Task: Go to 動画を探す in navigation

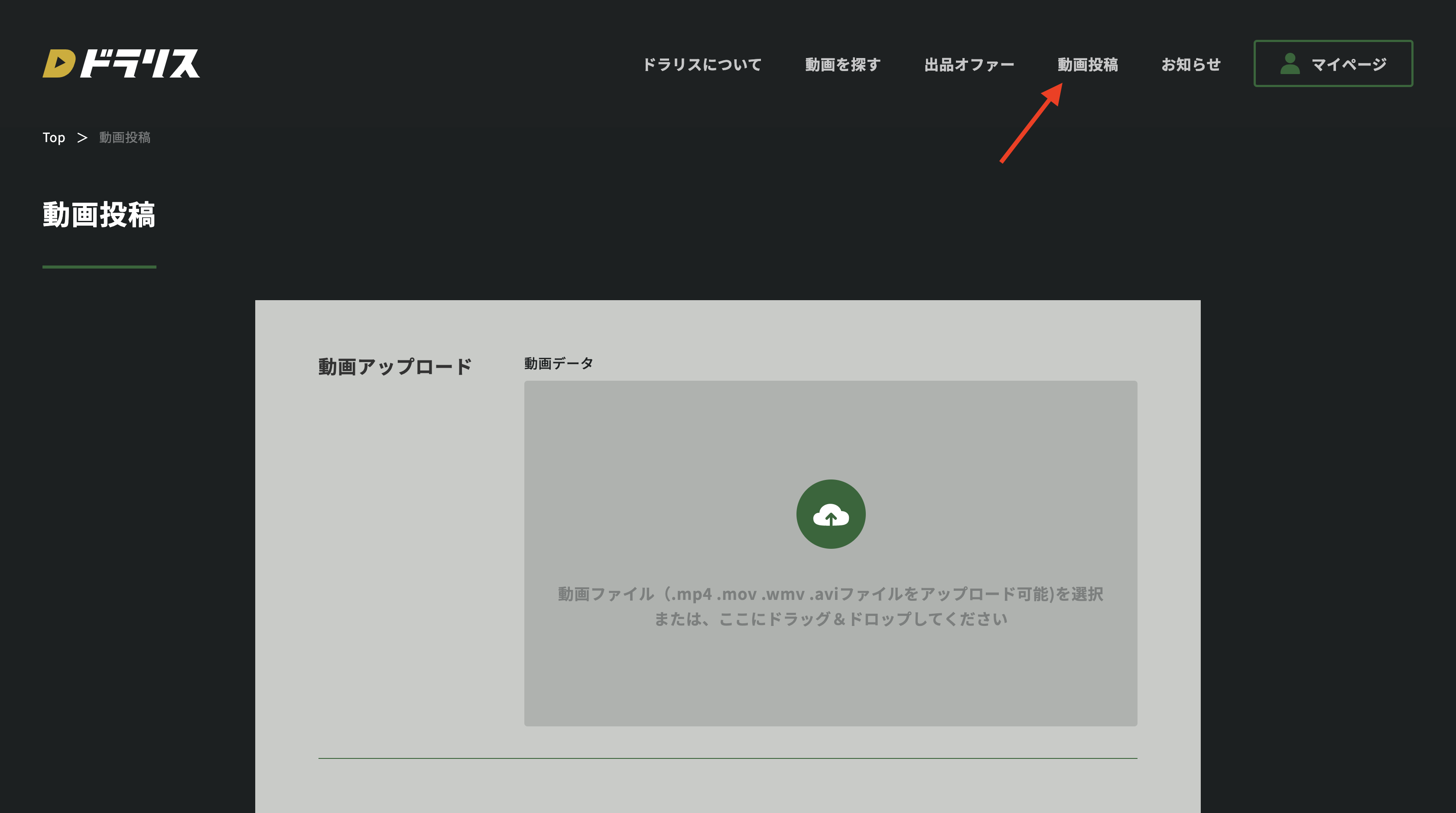Action: point(843,65)
